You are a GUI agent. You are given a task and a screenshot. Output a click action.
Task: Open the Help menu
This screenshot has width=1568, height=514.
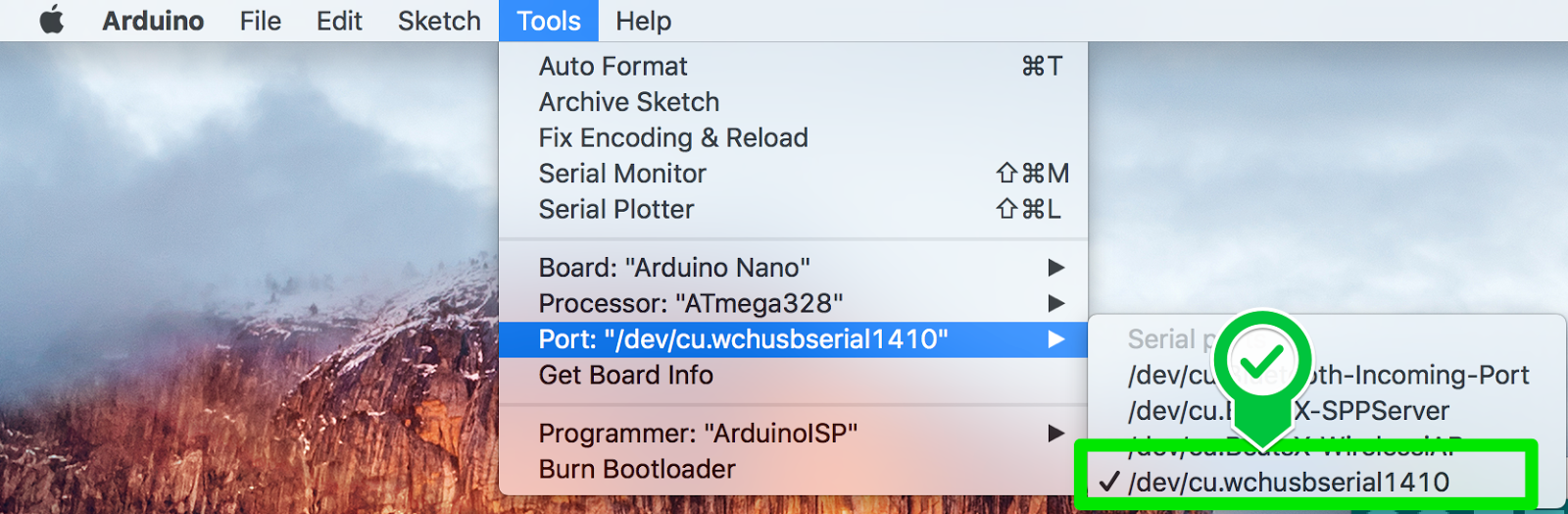pyautogui.click(x=643, y=21)
